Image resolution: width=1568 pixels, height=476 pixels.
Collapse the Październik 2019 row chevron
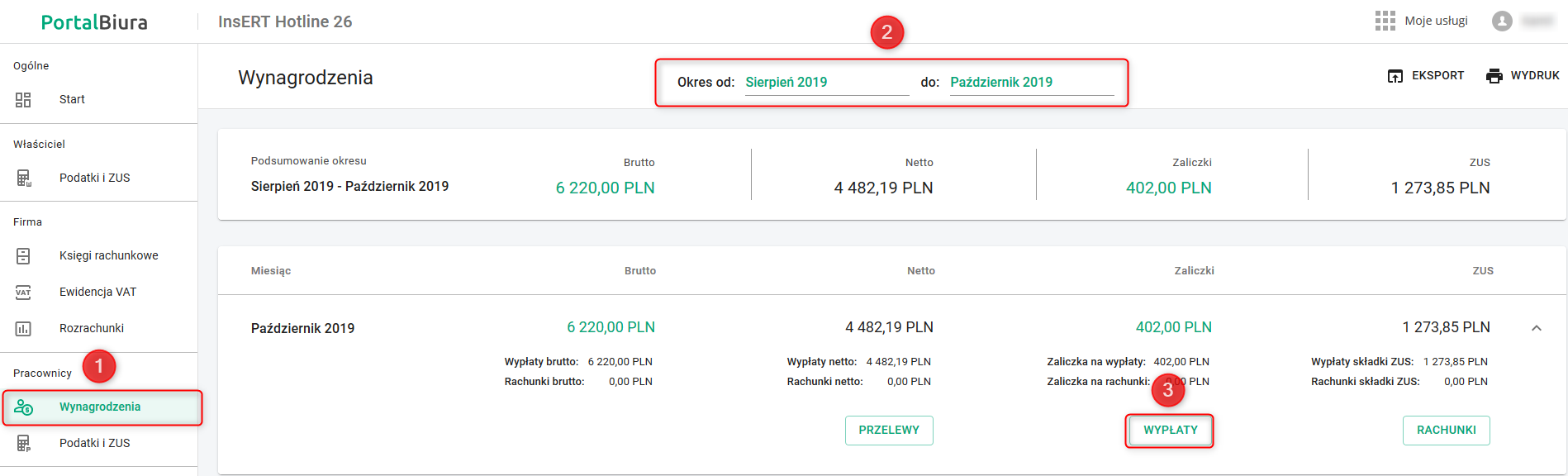pos(1536,328)
